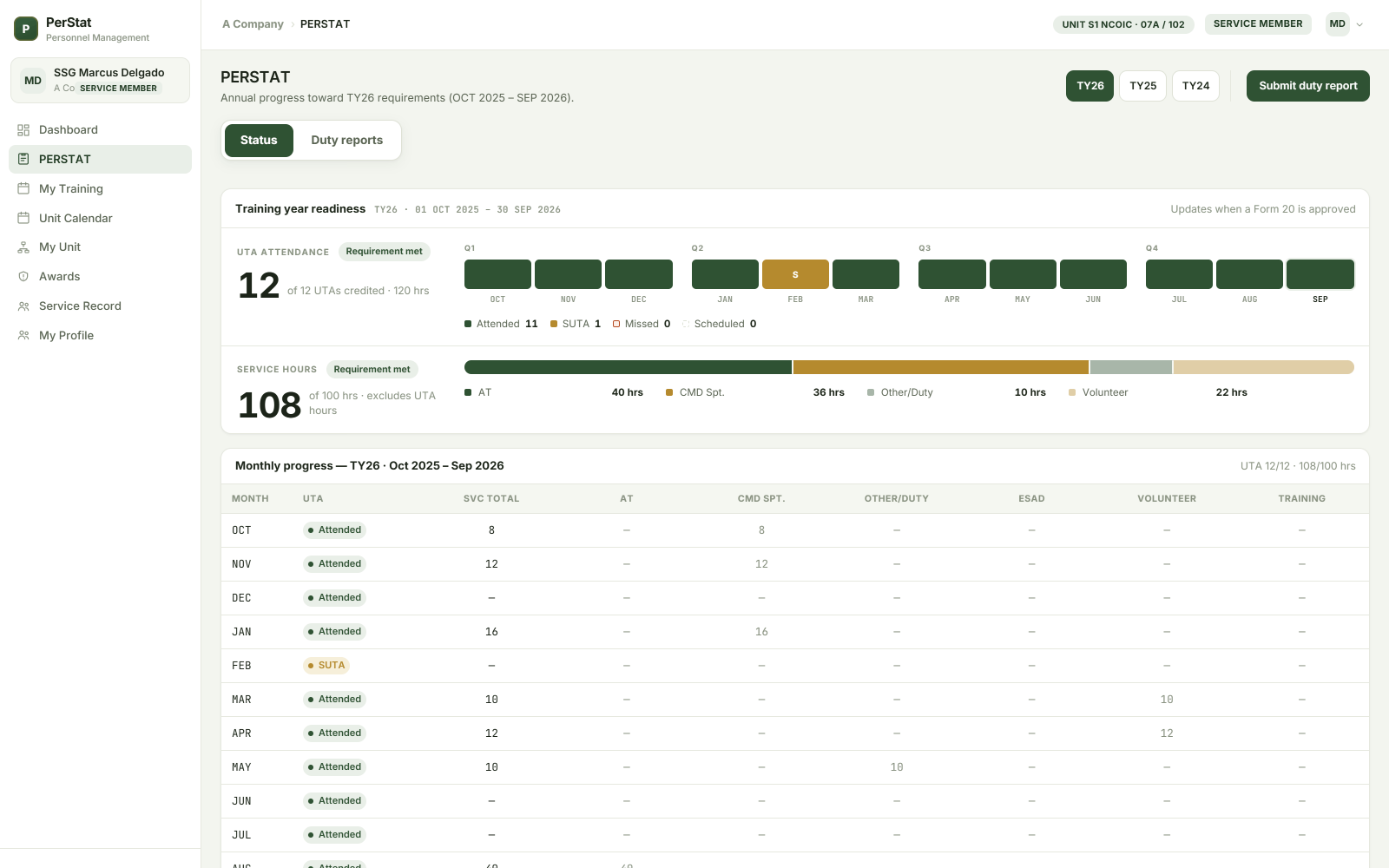The image size is (1389, 868).
Task: Select training year TY24
Action: [1196, 86]
